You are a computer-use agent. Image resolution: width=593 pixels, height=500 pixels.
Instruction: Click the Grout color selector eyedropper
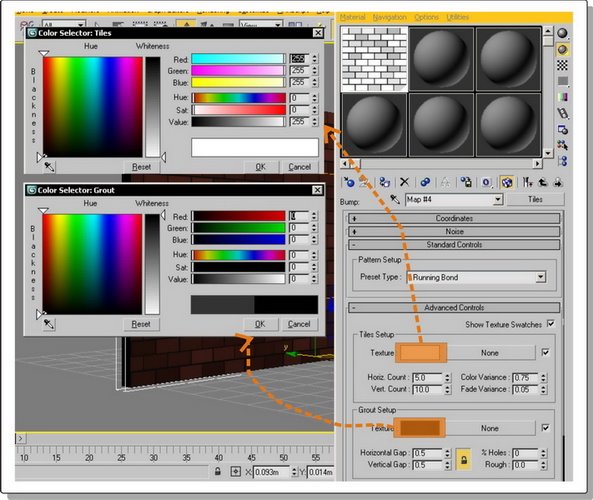pyautogui.click(x=48, y=324)
